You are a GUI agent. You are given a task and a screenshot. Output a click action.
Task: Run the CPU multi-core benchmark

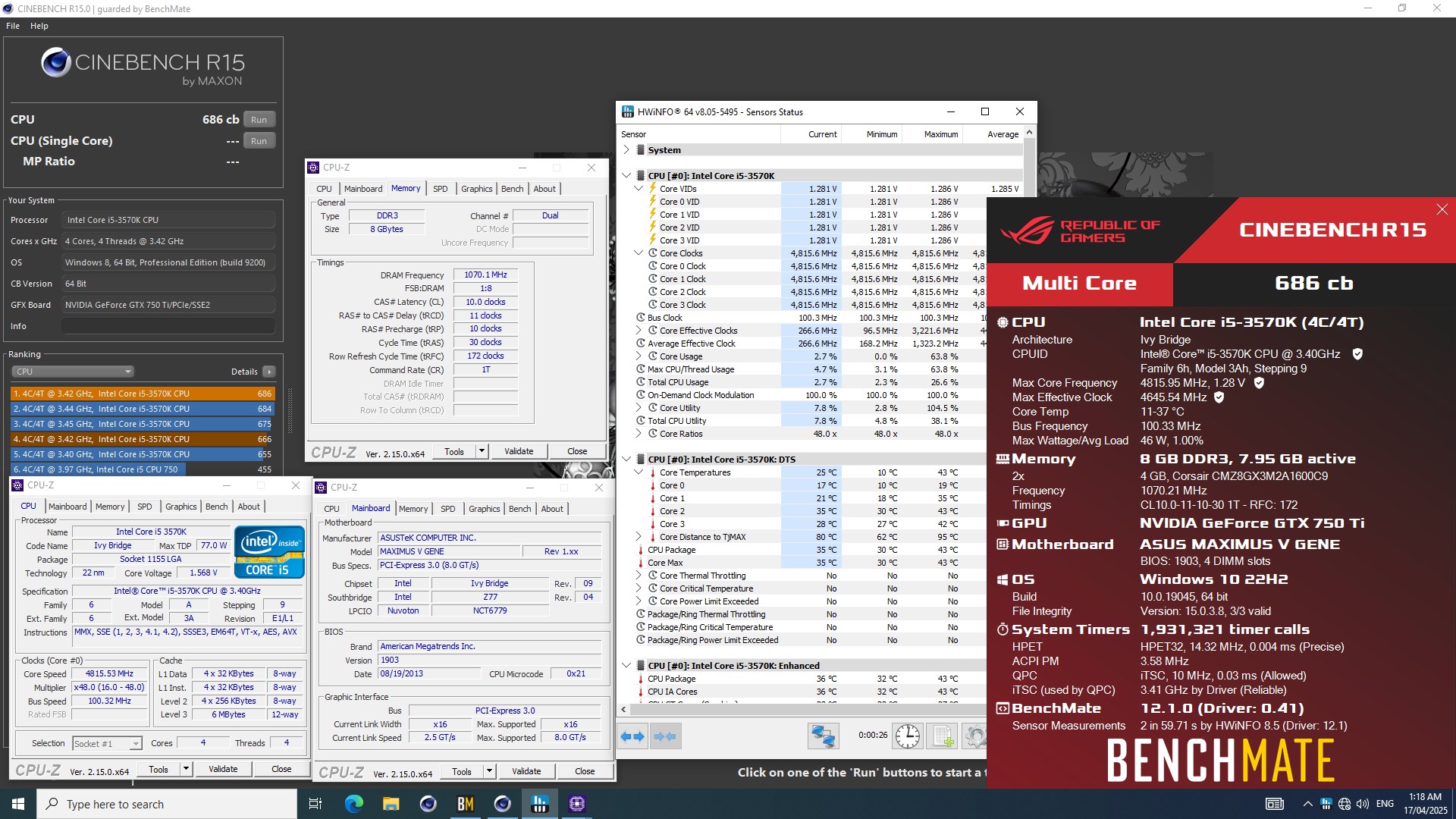[259, 120]
